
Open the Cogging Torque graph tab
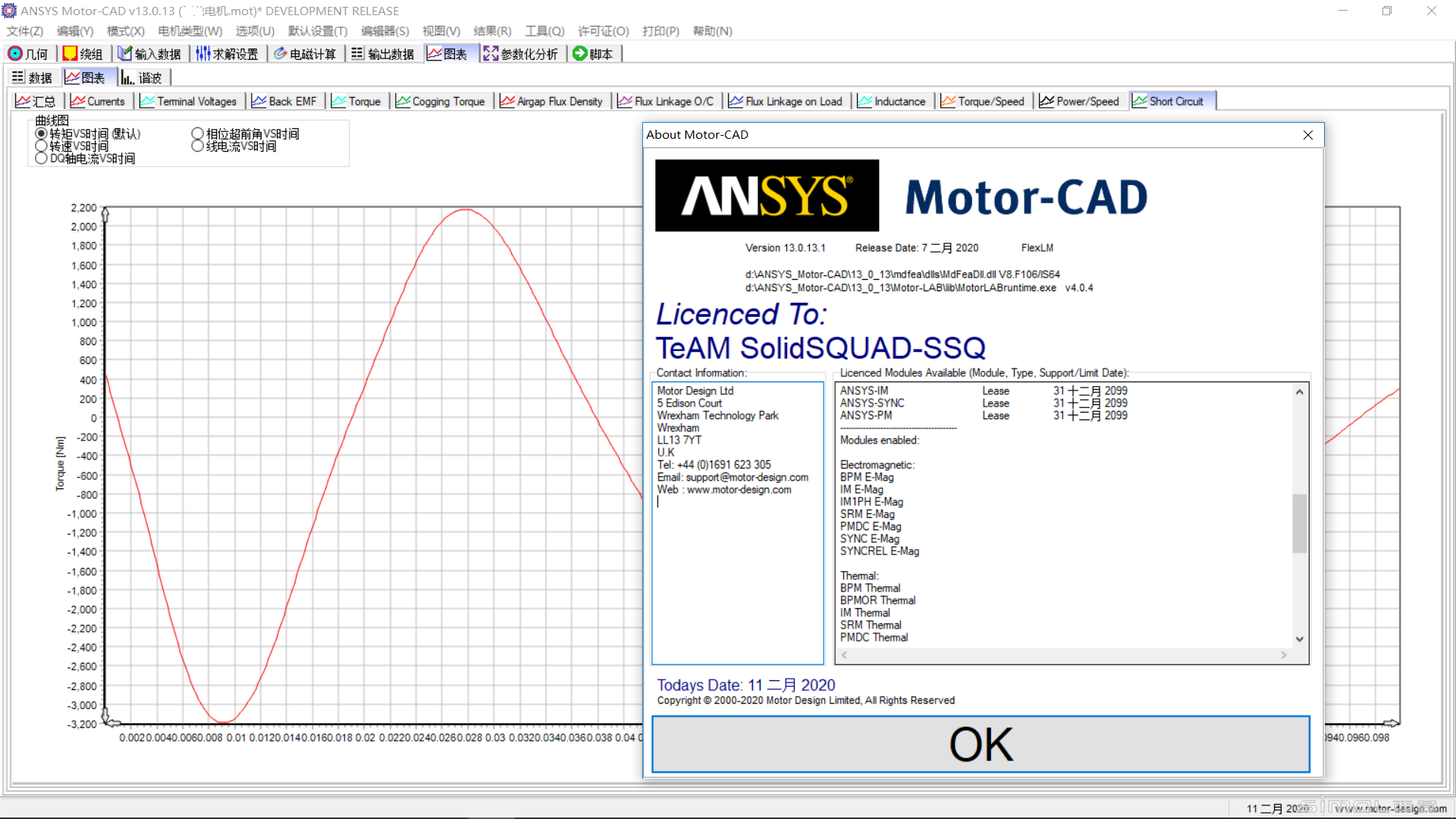[x=441, y=101]
